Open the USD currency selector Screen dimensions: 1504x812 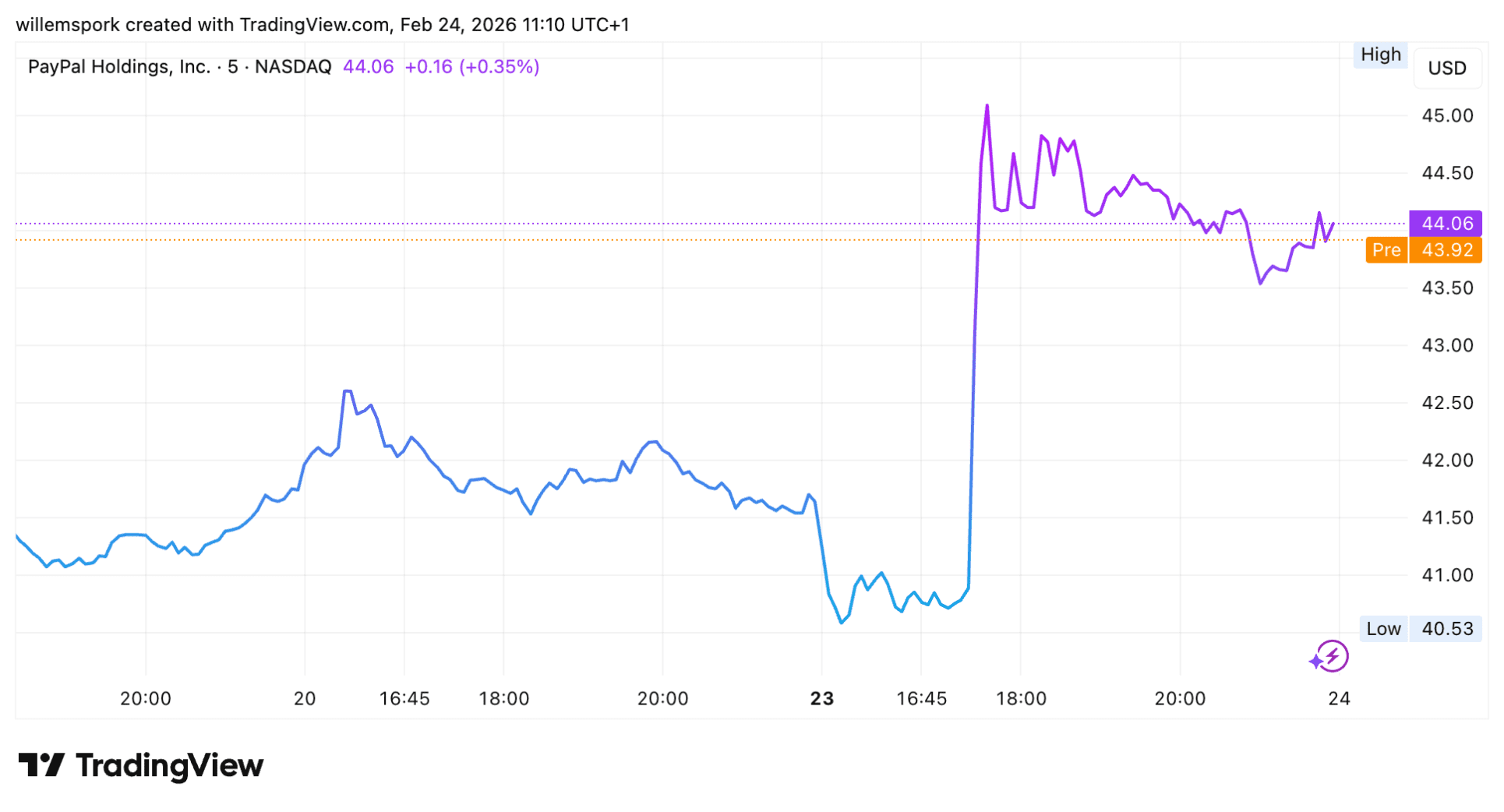tap(1447, 69)
